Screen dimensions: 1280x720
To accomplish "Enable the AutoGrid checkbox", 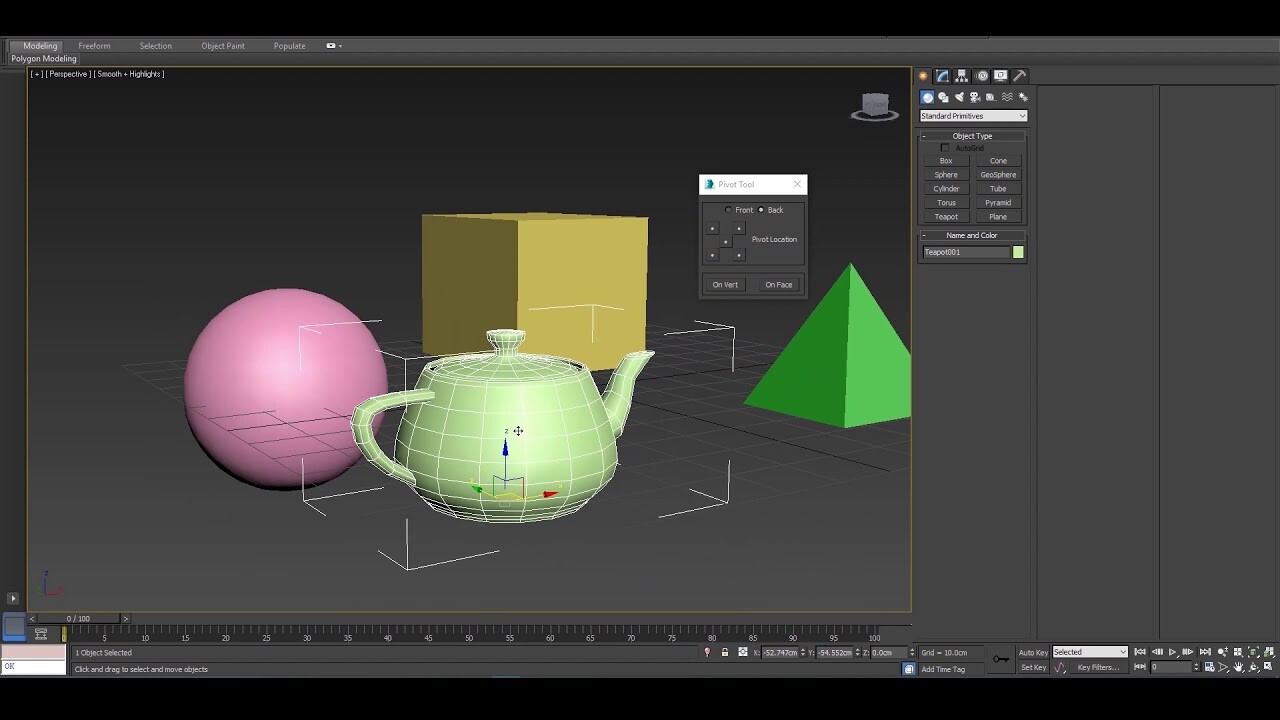I will [x=945, y=147].
